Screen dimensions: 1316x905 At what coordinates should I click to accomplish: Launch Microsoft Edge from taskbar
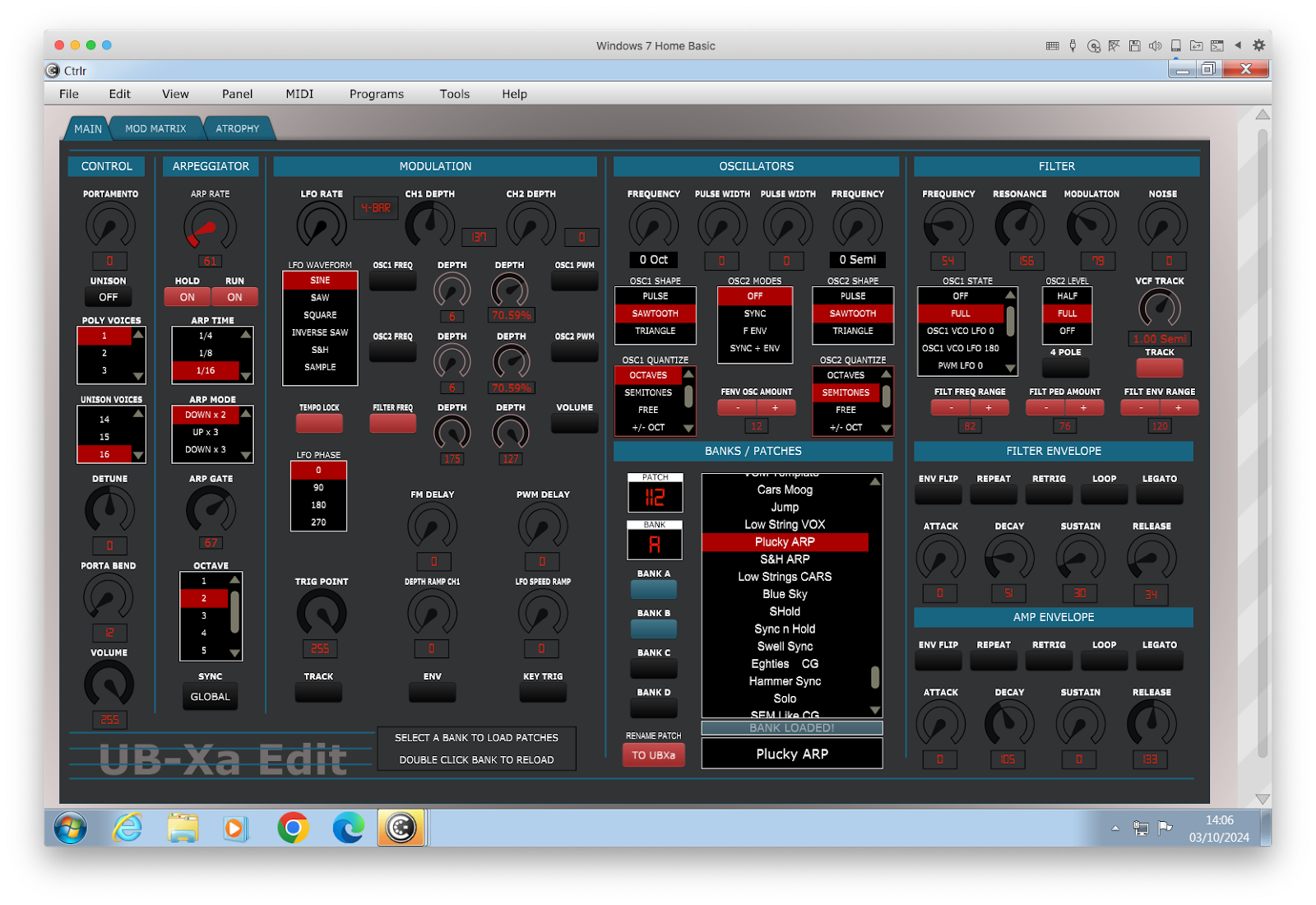coord(348,828)
